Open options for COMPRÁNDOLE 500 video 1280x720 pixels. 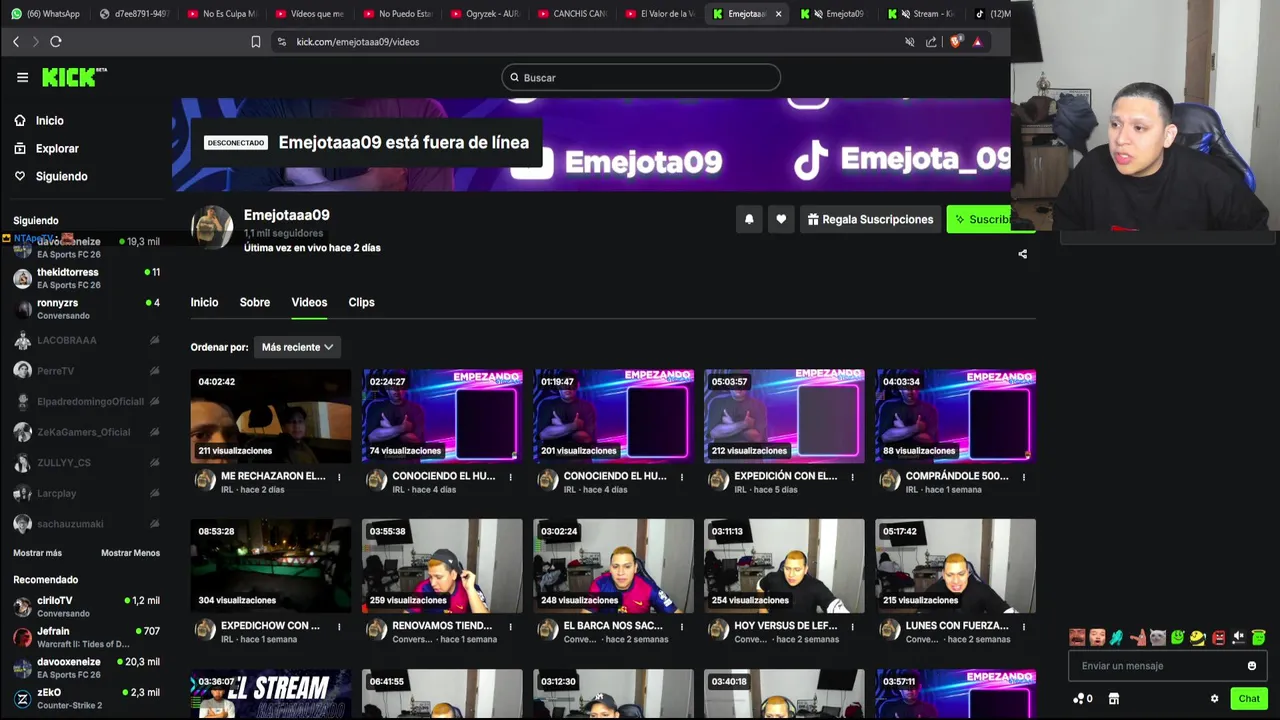click(1024, 477)
